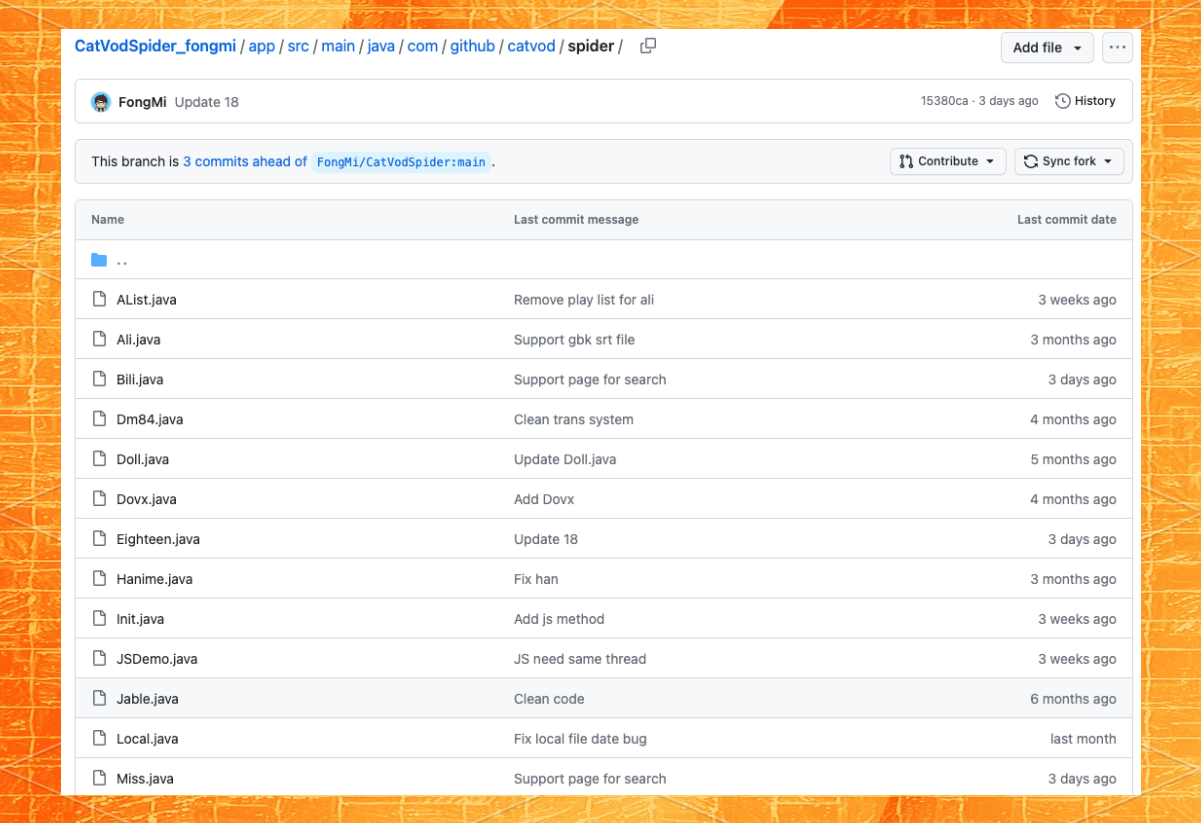1201x823 pixels.
Task: Navigate to src breadcrumb folder
Action: tap(298, 46)
